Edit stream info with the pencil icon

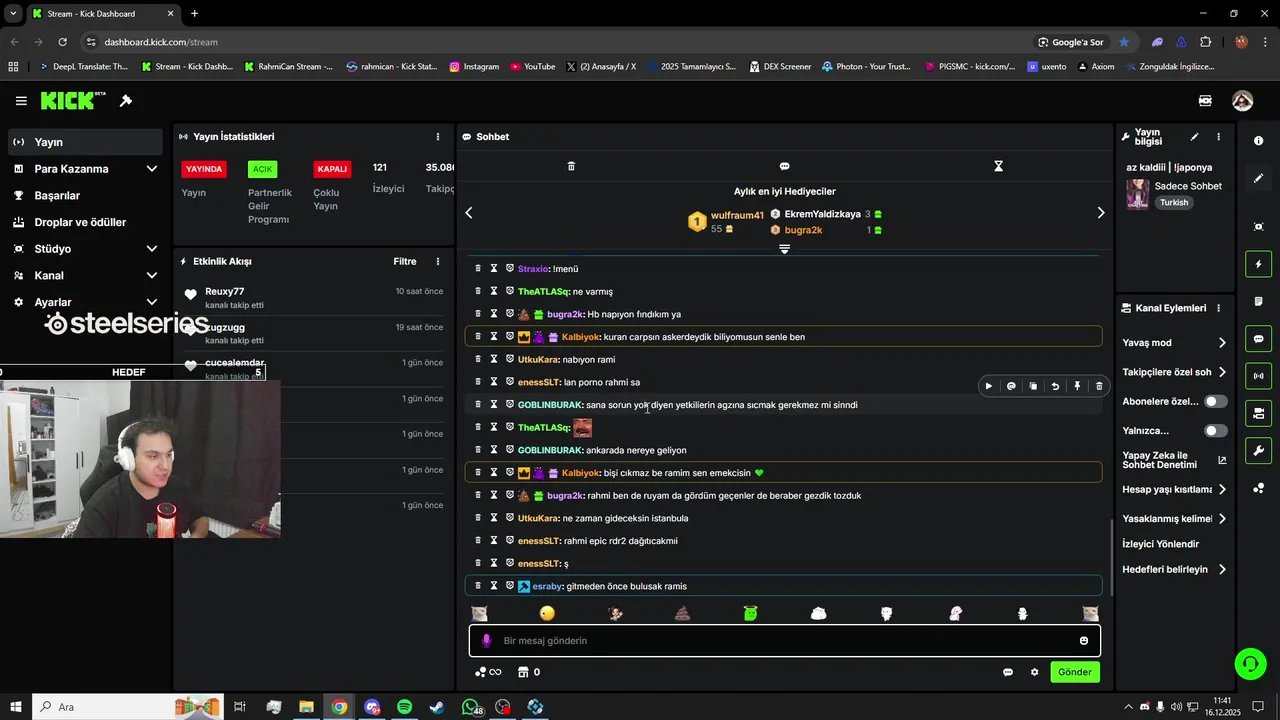point(1194,137)
